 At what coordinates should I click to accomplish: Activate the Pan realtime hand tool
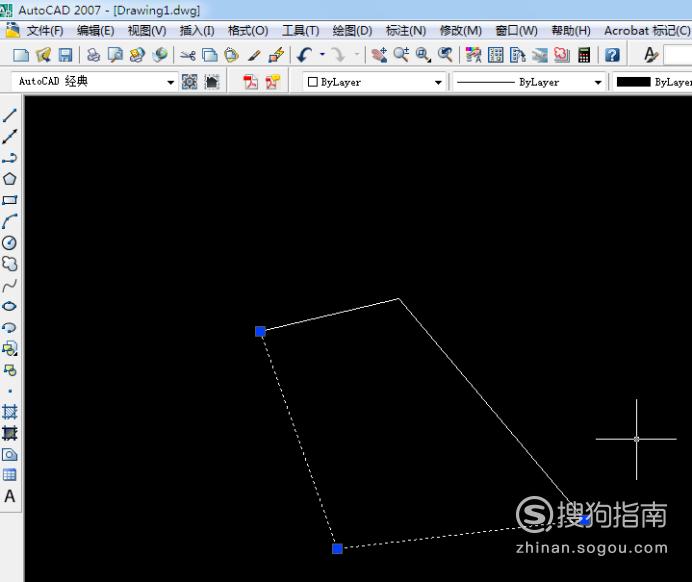[x=379, y=55]
